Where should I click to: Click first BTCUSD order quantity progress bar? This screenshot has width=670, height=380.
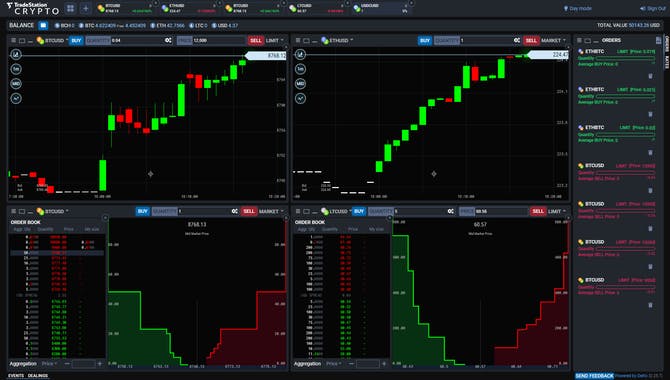(x=625, y=173)
